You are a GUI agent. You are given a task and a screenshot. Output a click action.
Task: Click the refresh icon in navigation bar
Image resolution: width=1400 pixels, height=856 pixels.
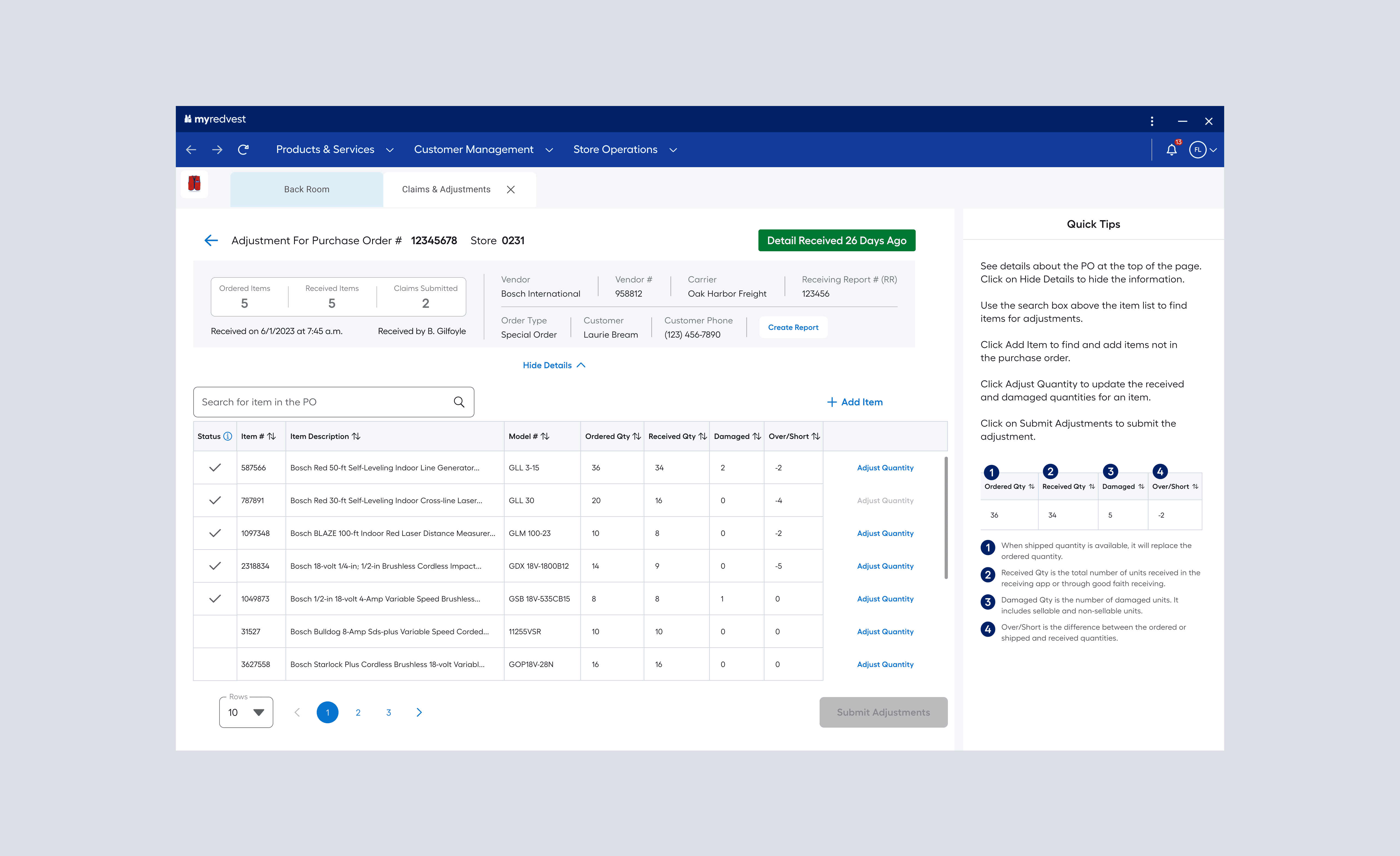tap(243, 149)
